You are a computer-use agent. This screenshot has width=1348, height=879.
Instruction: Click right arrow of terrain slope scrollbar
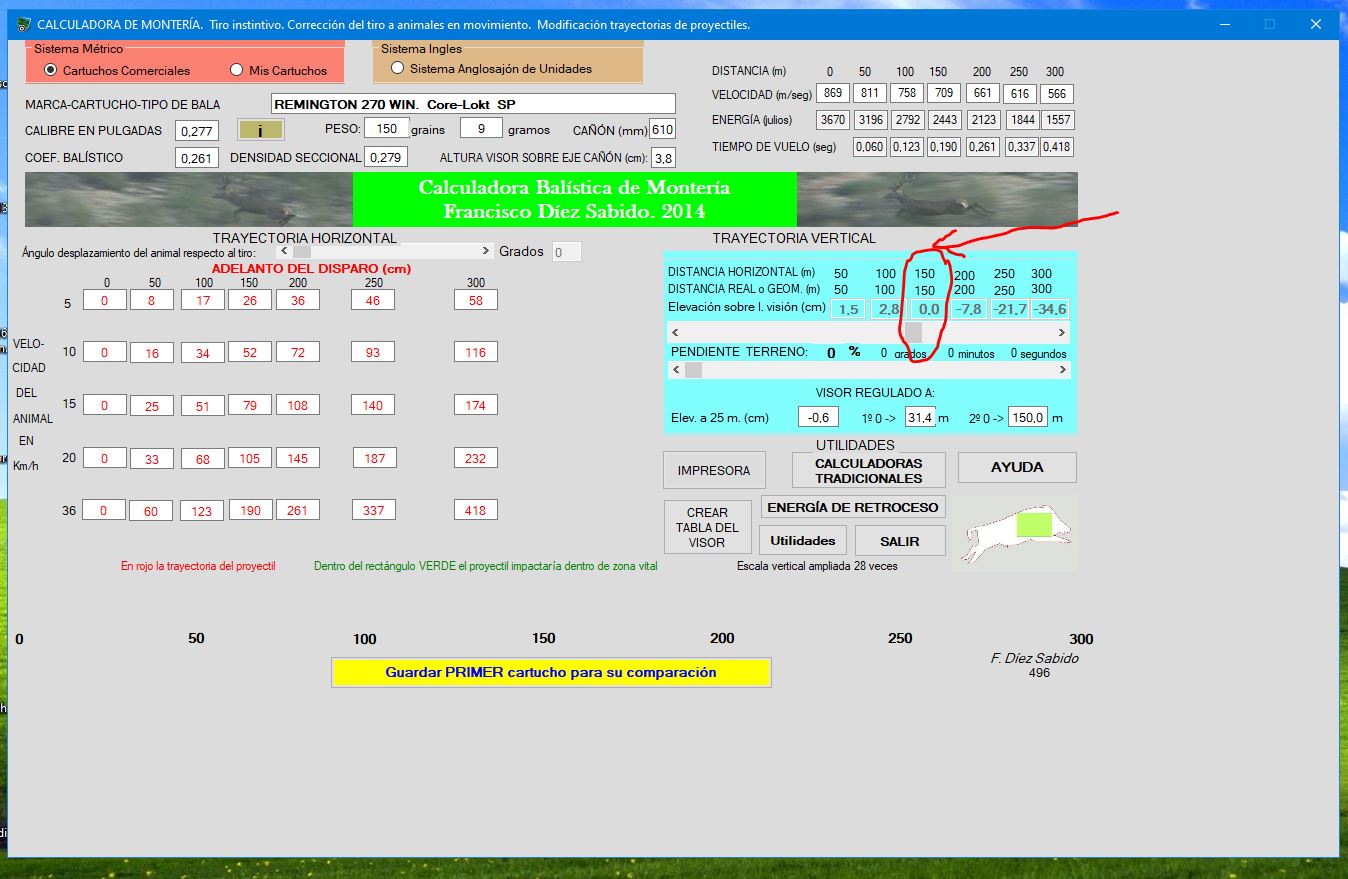[x=1062, y=370]
